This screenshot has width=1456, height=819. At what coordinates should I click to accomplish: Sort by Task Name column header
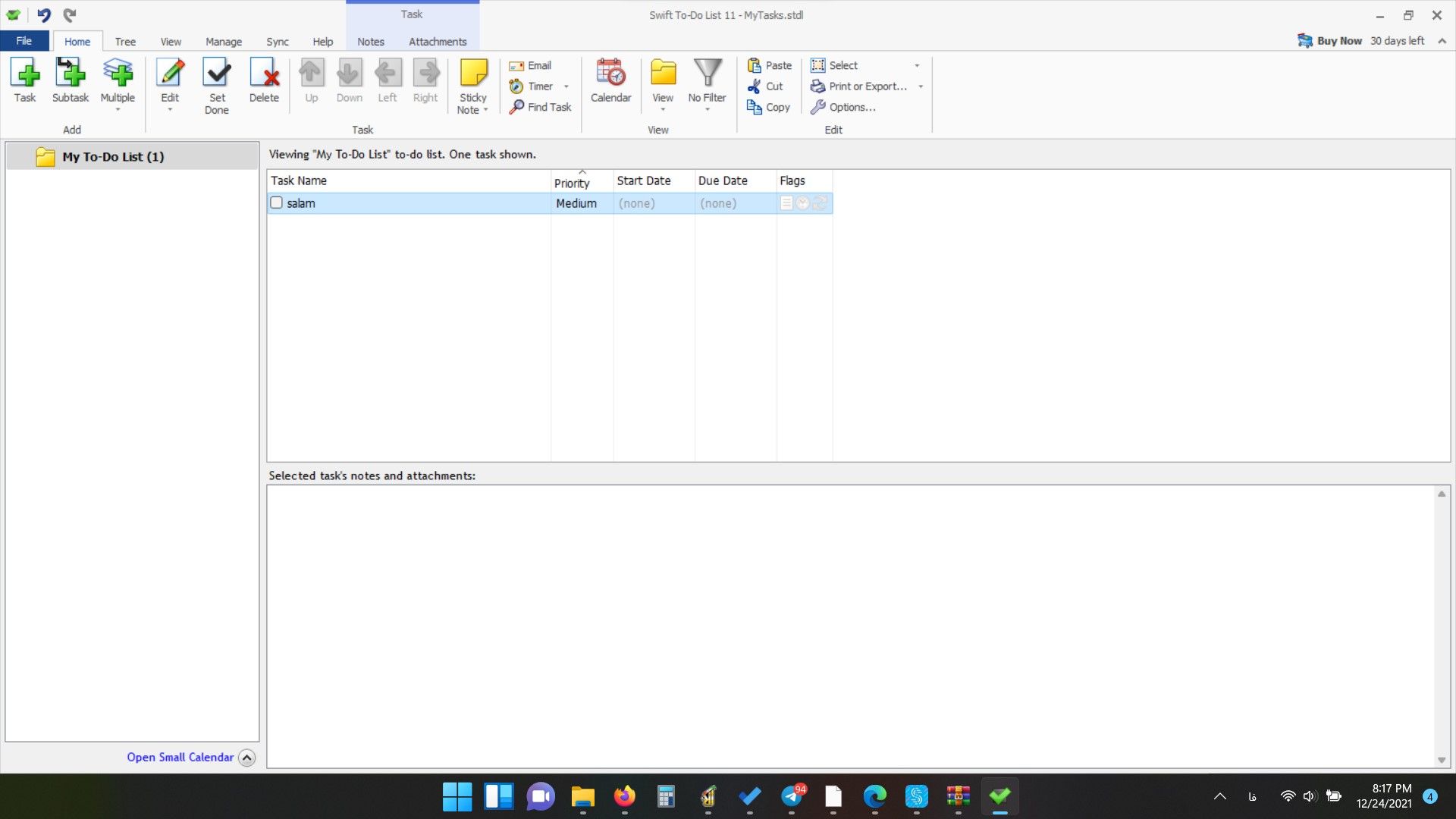click(x=409, y=180)
